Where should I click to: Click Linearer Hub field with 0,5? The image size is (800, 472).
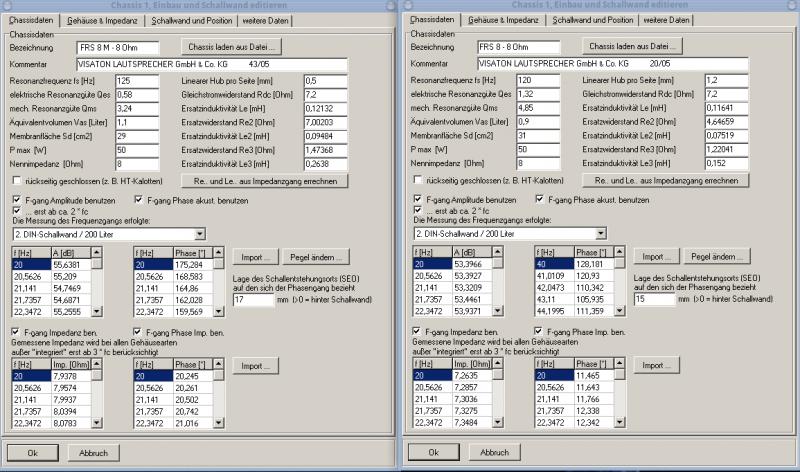coord(326,81)
